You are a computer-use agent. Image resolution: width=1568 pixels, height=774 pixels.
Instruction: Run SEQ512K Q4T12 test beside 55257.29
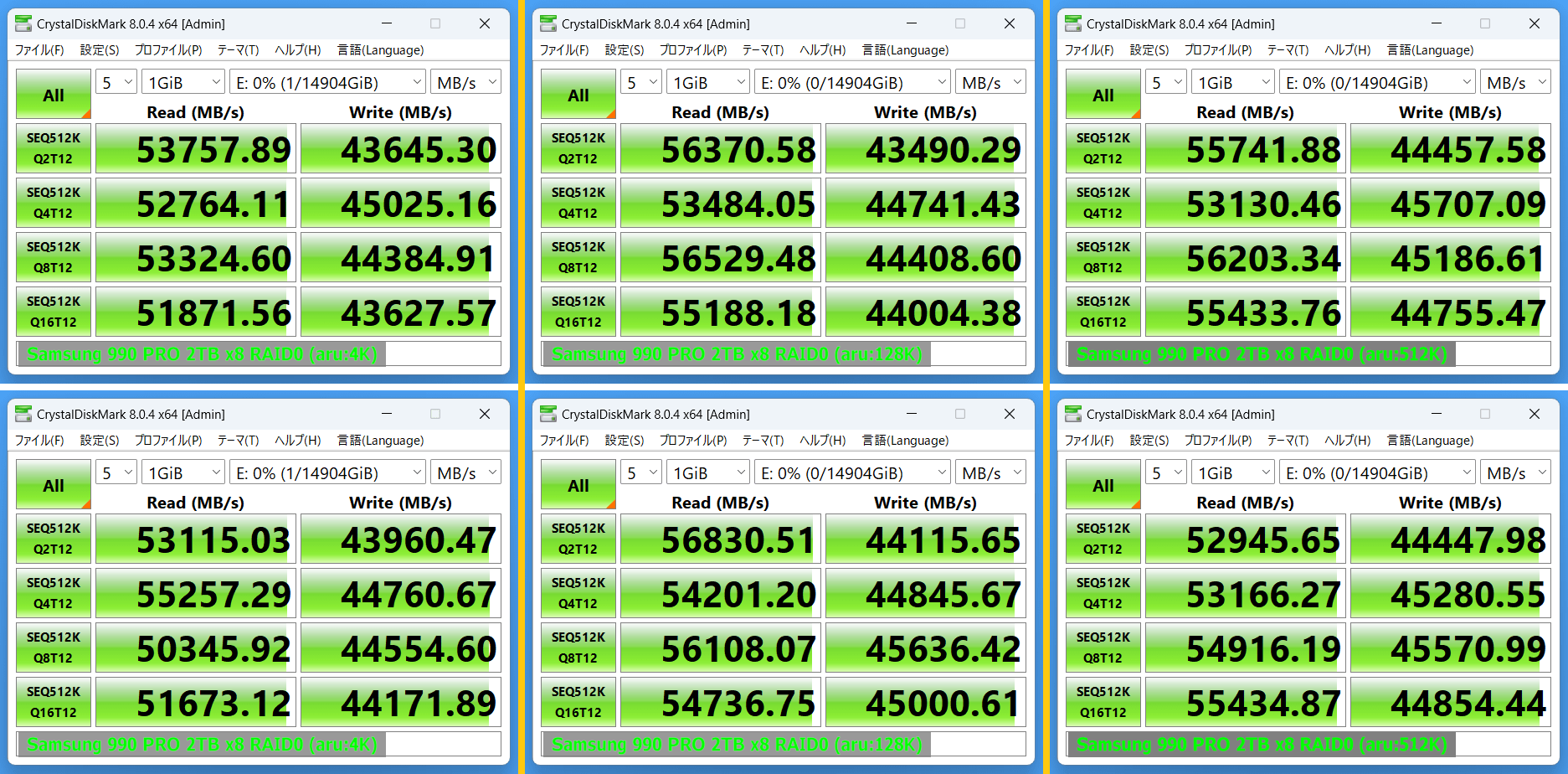54,593
